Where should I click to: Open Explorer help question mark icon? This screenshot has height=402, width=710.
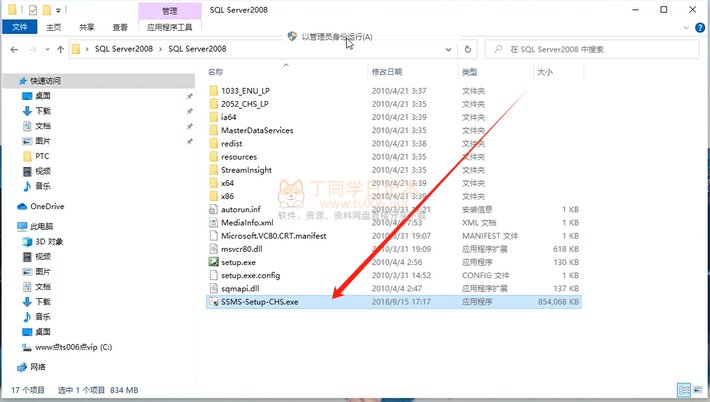(x=700, y=28)
